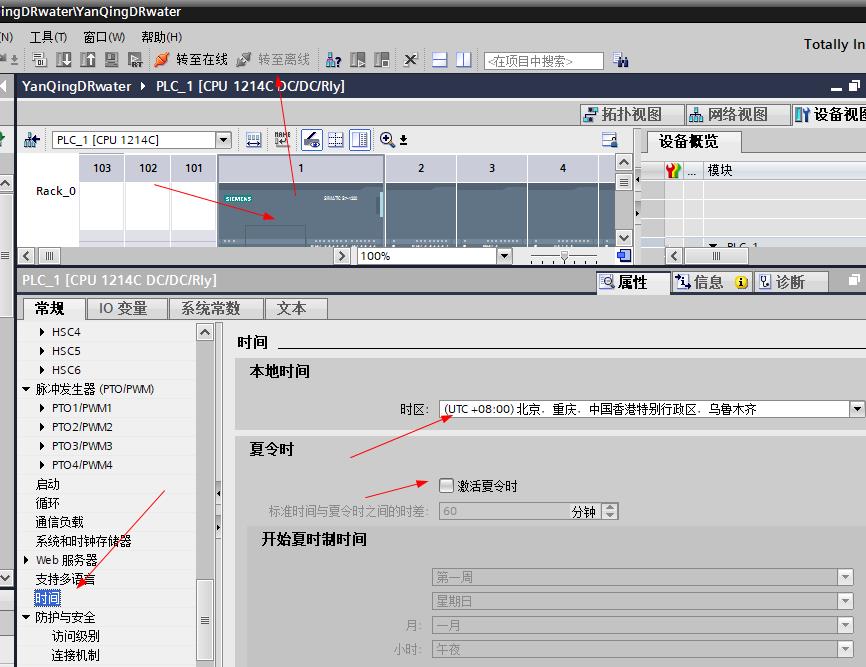Click the project search input field
Image resolution: width=866 pixels, height=667 pixels.
tap(544, 61)
